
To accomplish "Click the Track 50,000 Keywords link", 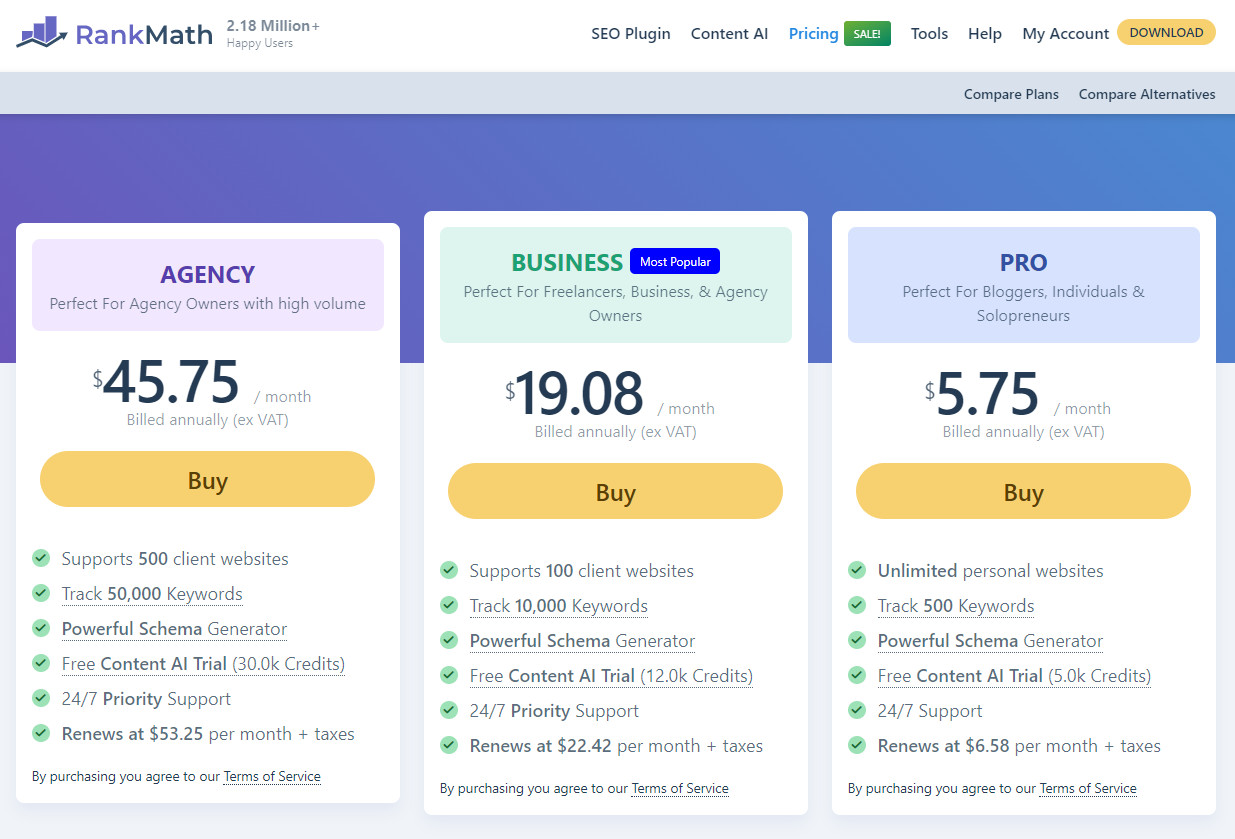I will [x=152, y=593].
